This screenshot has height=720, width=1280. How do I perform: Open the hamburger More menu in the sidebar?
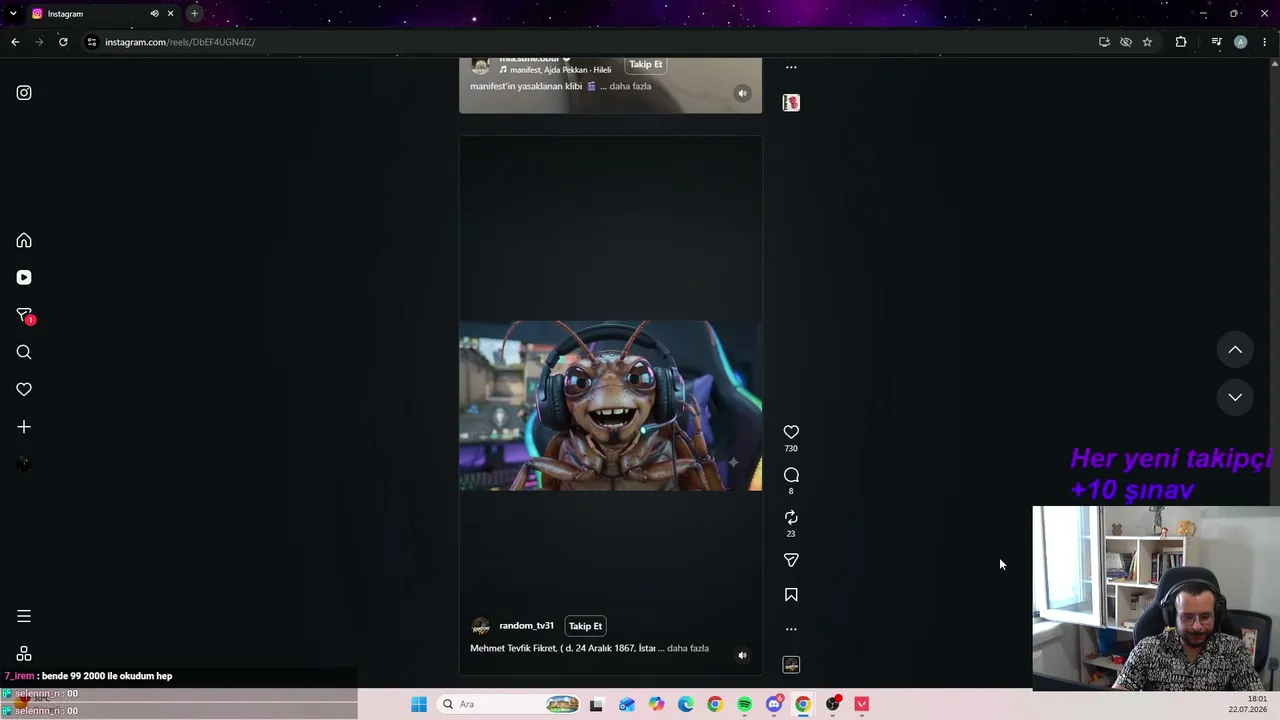(24, 617)
